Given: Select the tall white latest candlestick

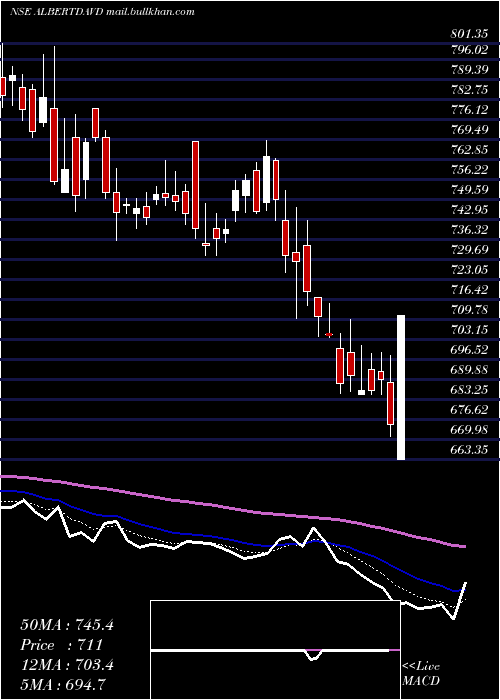Looking at the screenshot, I should click(401, 388).
